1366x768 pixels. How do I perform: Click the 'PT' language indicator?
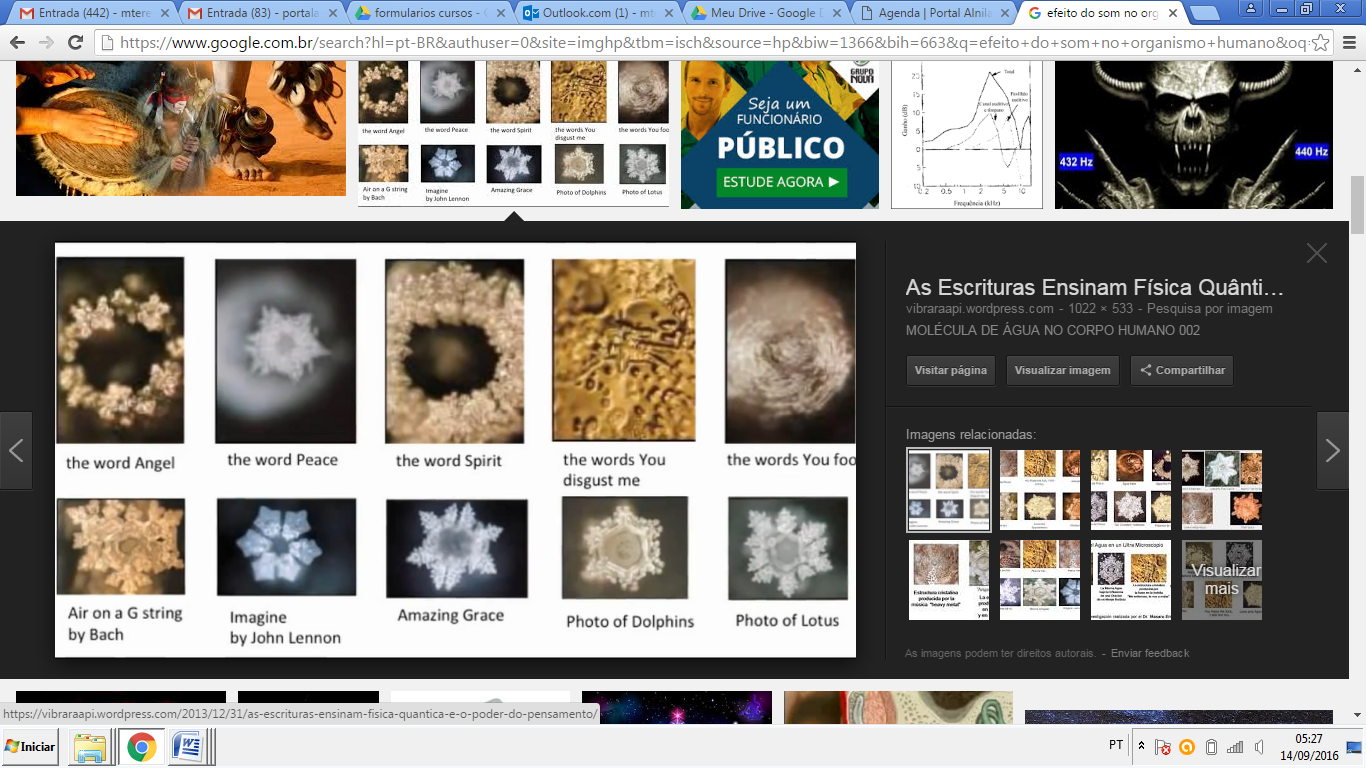1116,746
